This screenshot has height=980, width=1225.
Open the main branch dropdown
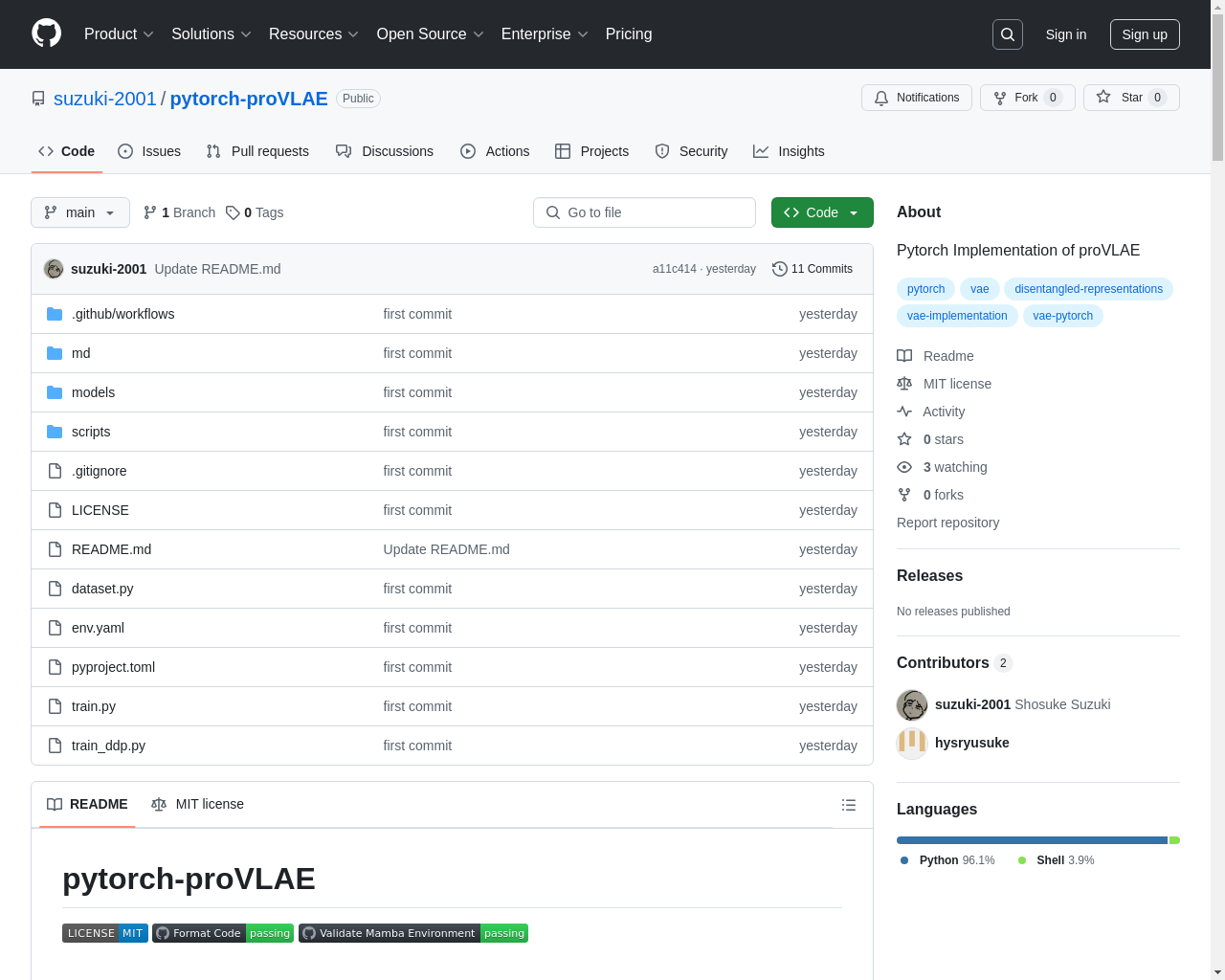(x=80, y=212)
